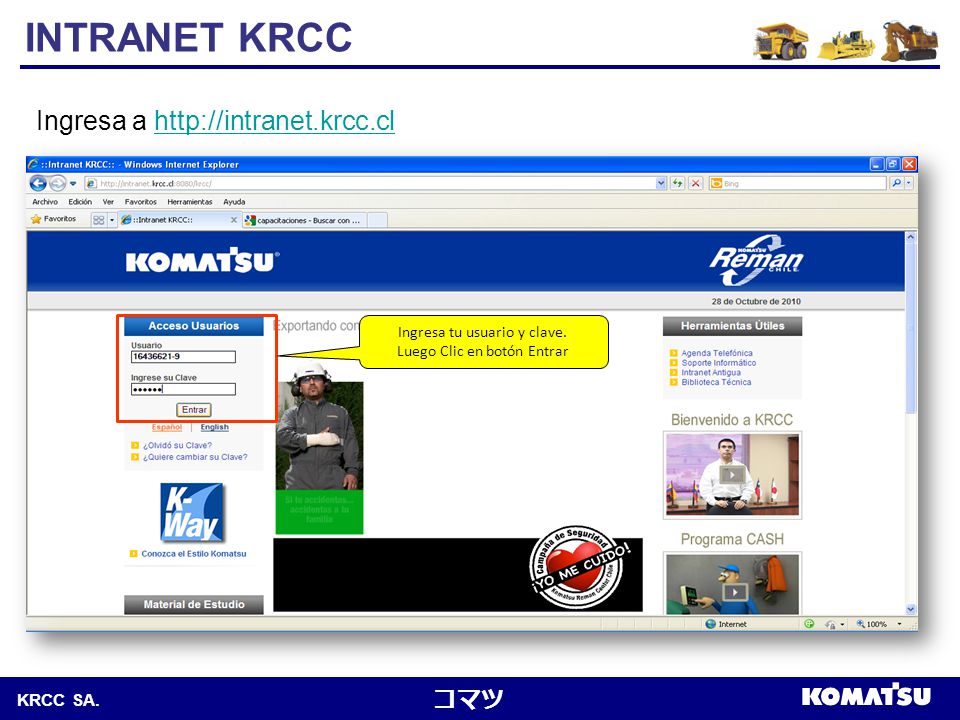Click the http://intranet.krcc.cl slide hyperlink
Screen dimensions: 960x720
click(274, 121)
